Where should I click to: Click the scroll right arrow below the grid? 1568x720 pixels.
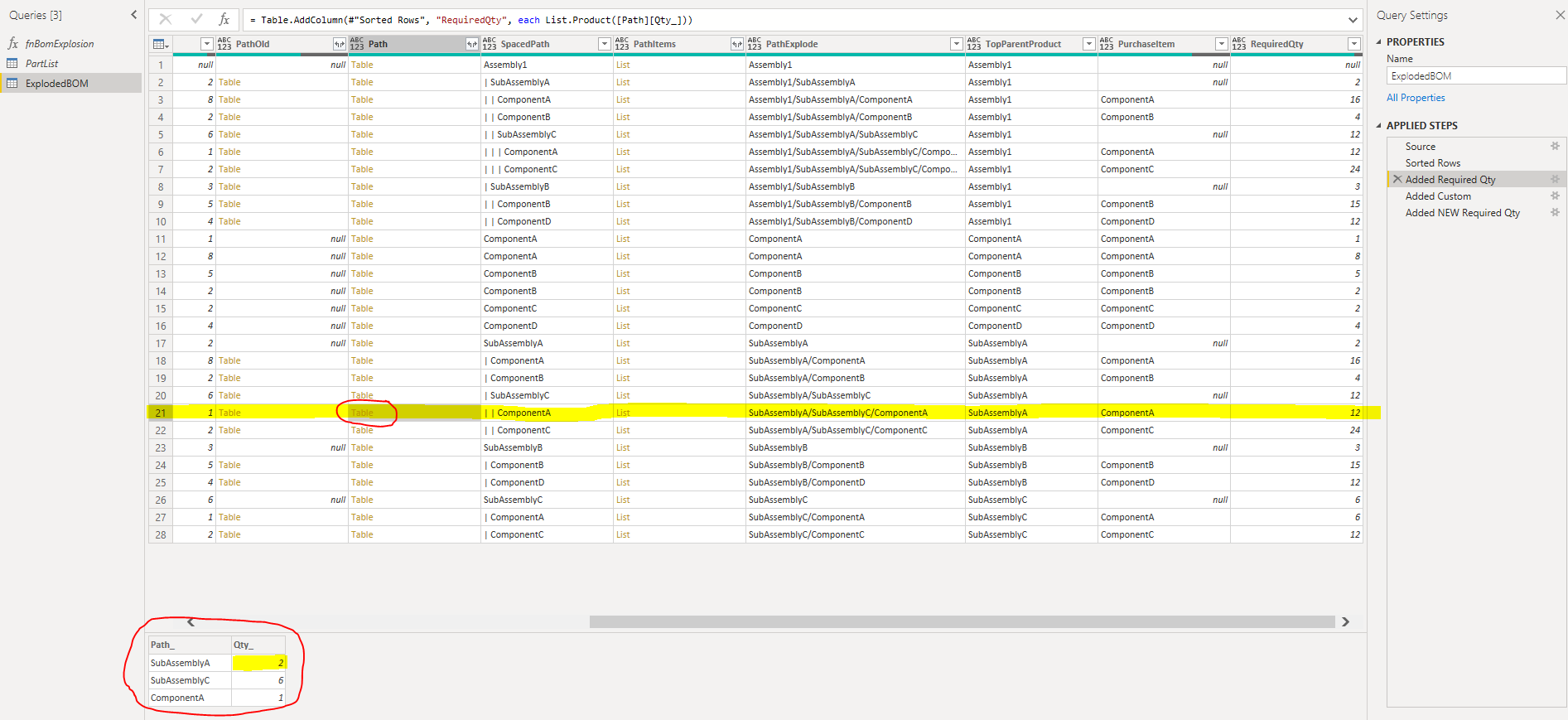tap(1345, 622)
